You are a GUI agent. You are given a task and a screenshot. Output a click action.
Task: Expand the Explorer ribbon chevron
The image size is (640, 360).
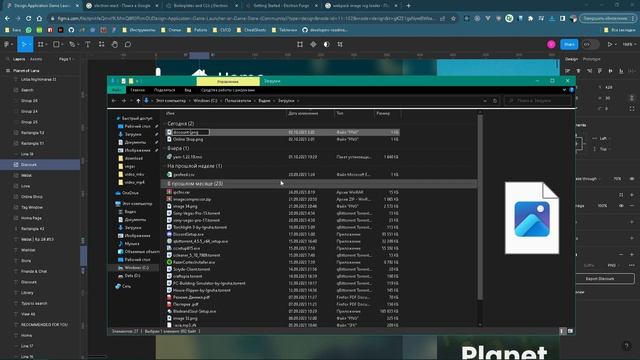point(564,90)
